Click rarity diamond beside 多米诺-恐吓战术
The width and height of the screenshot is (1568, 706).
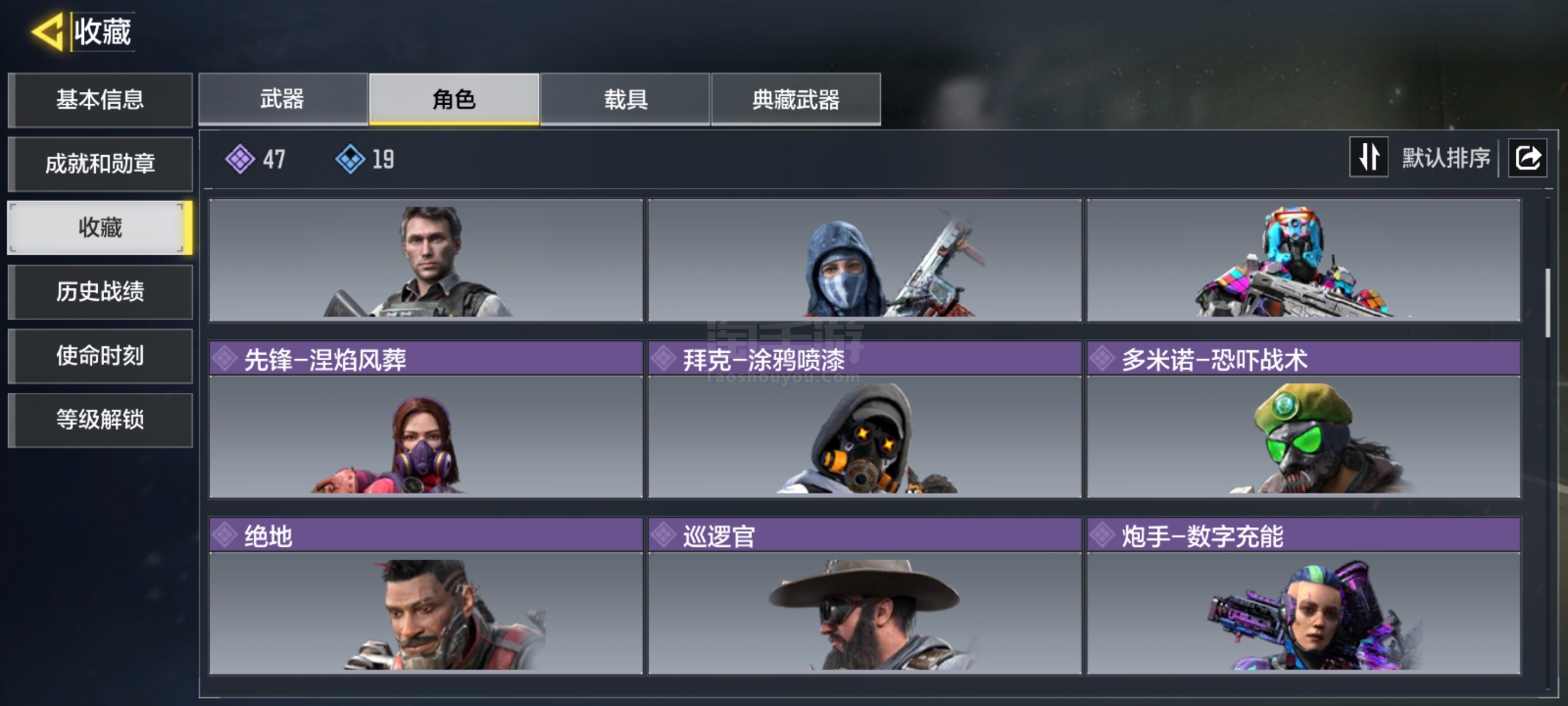click(1102, 359)
